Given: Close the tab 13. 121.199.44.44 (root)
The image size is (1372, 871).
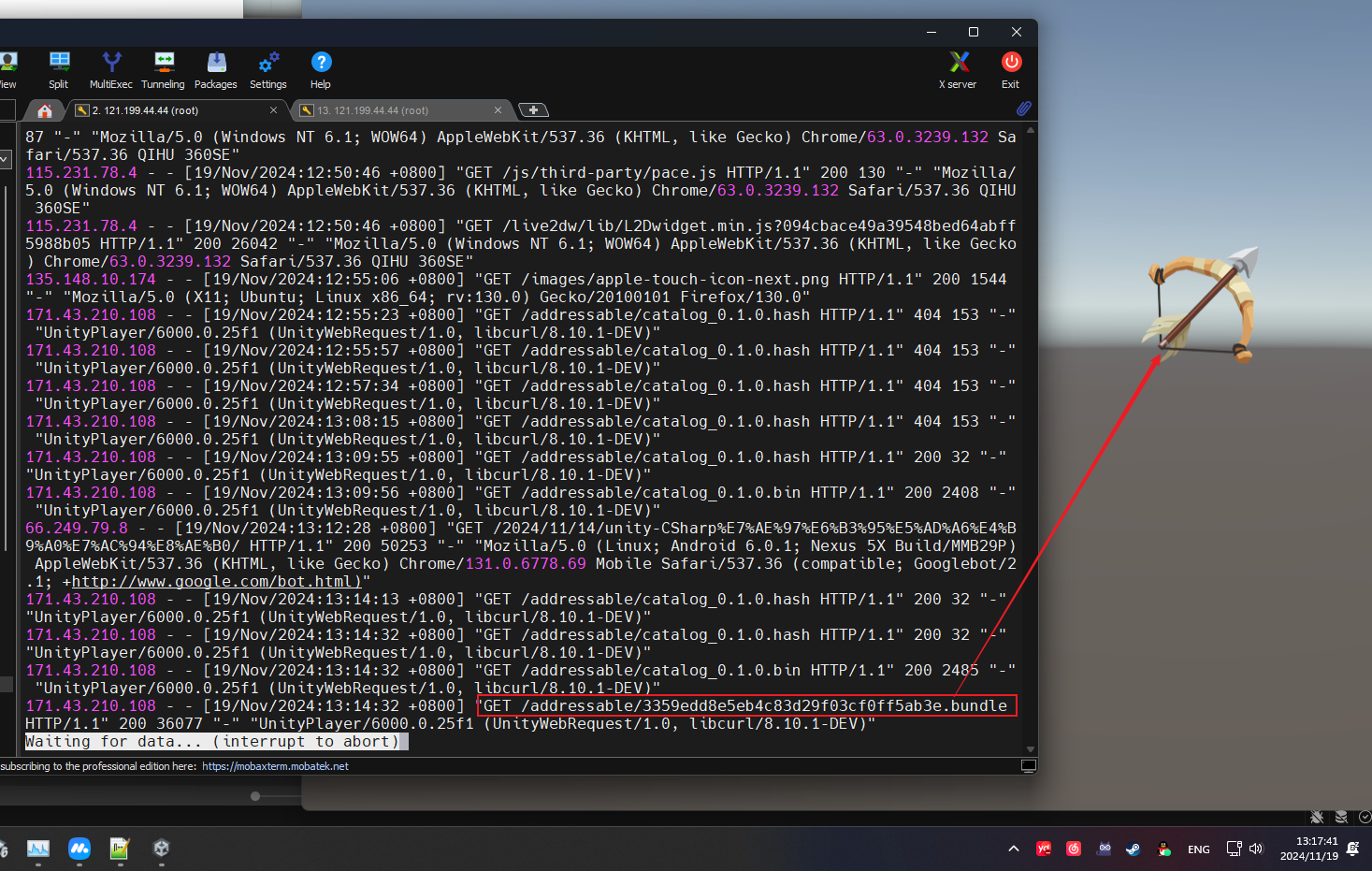Looking at the screenshot, I should click(498, 110).
